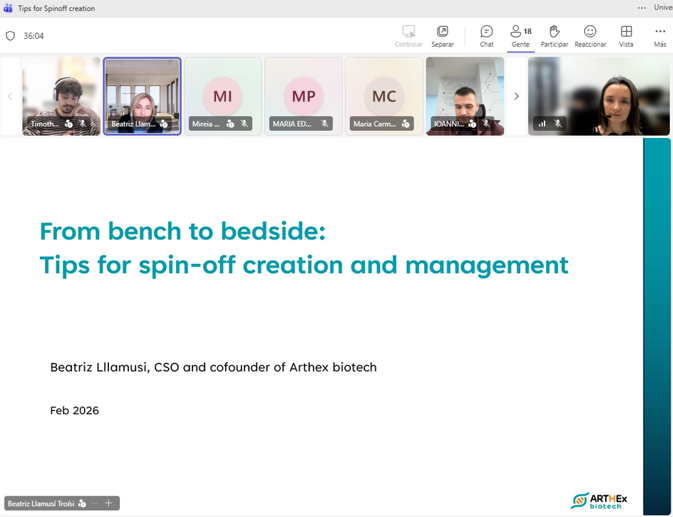Select the MP MARIA ED participant tile
673x517 pixels.
point(303,95)
